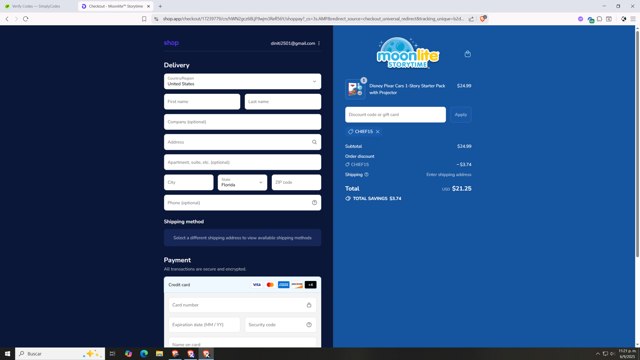Click the Discount code or gift card field
Viewport: 640px width, 360px height.
coord(396,115)
